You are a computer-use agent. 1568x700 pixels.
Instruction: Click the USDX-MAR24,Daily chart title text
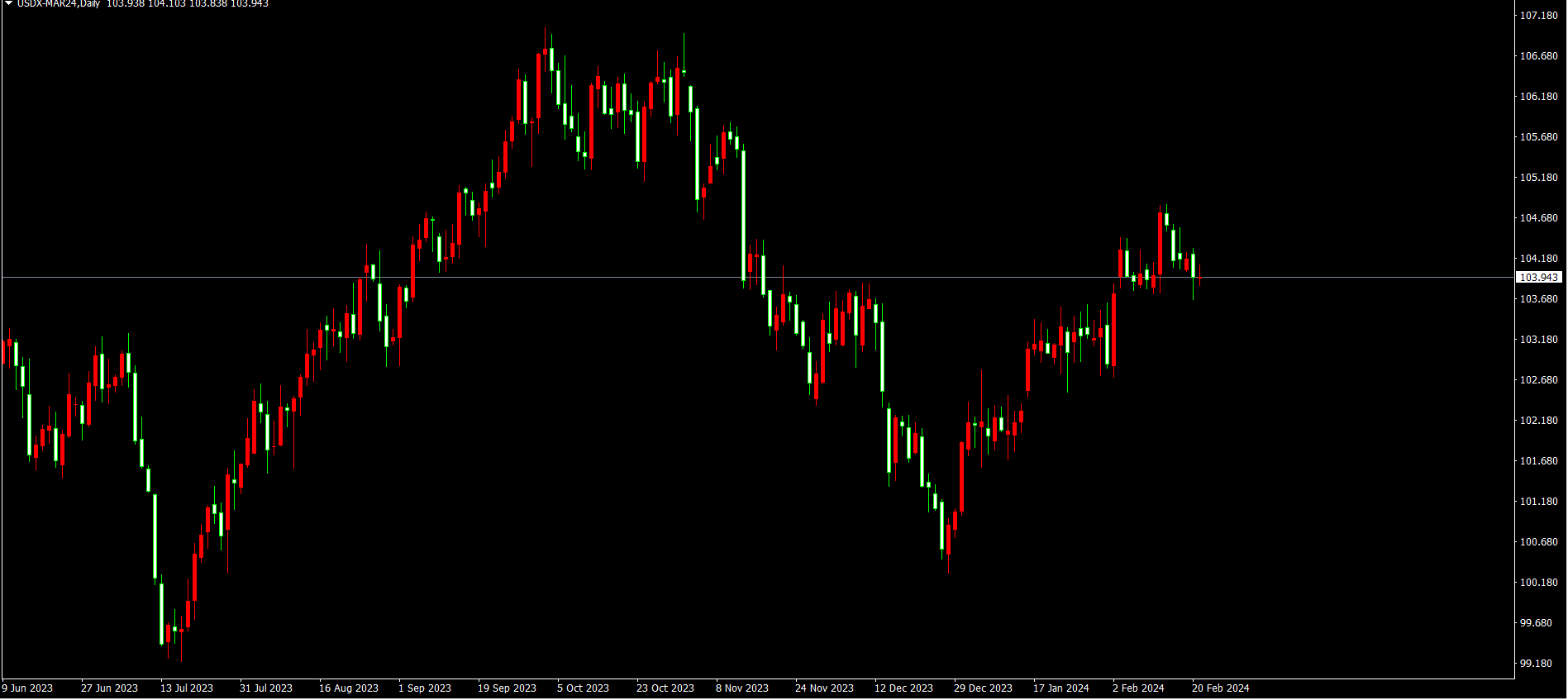tap(59, 3)
